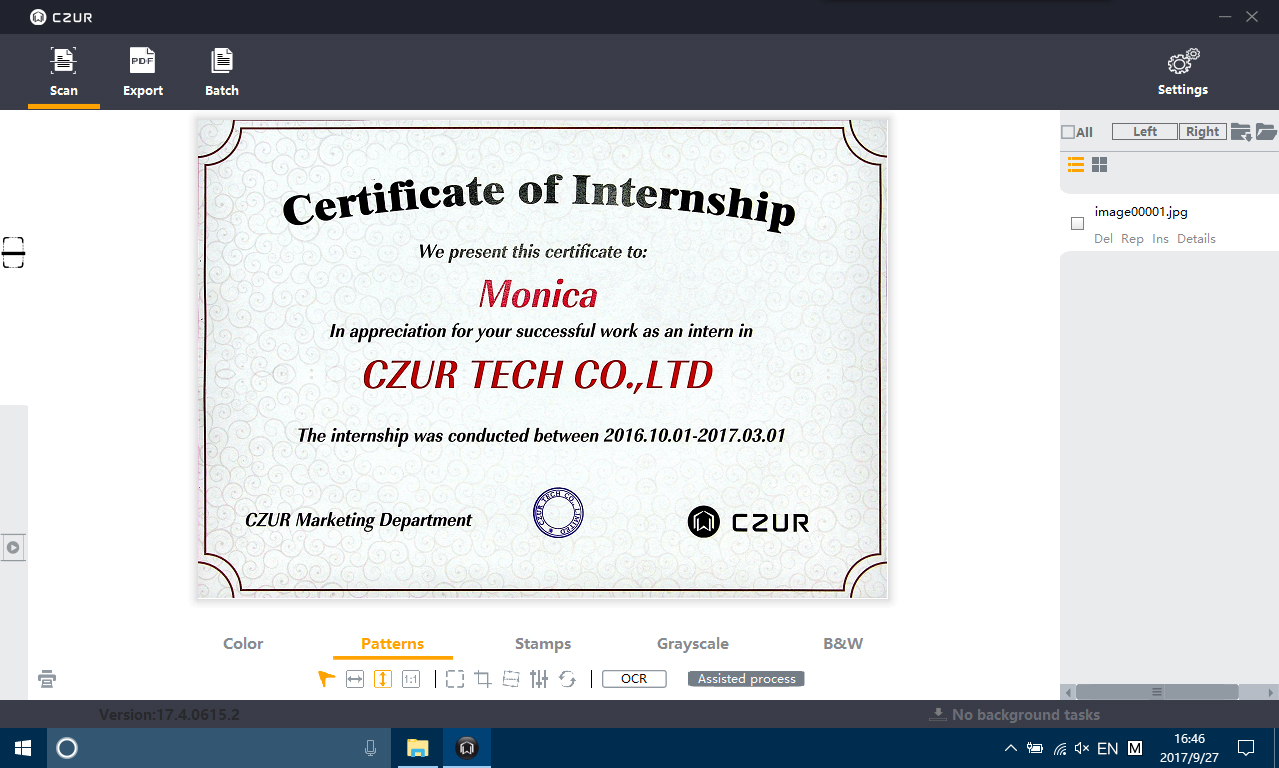The width and height of the screenshot is (1279, 768).
Task: Open the Settings gear
Action: 1183,72
